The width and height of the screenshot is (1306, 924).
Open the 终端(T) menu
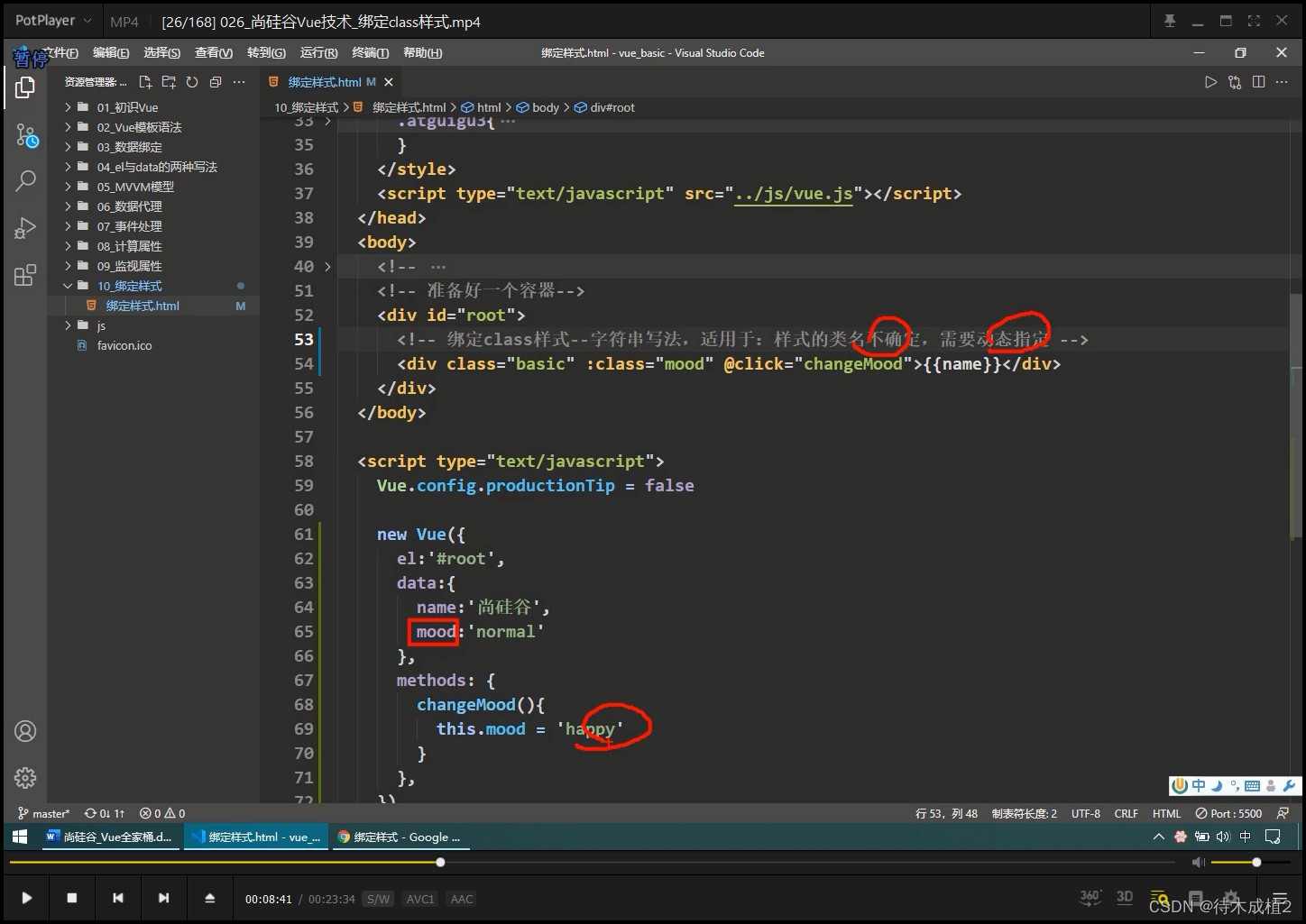coord(371,53)
